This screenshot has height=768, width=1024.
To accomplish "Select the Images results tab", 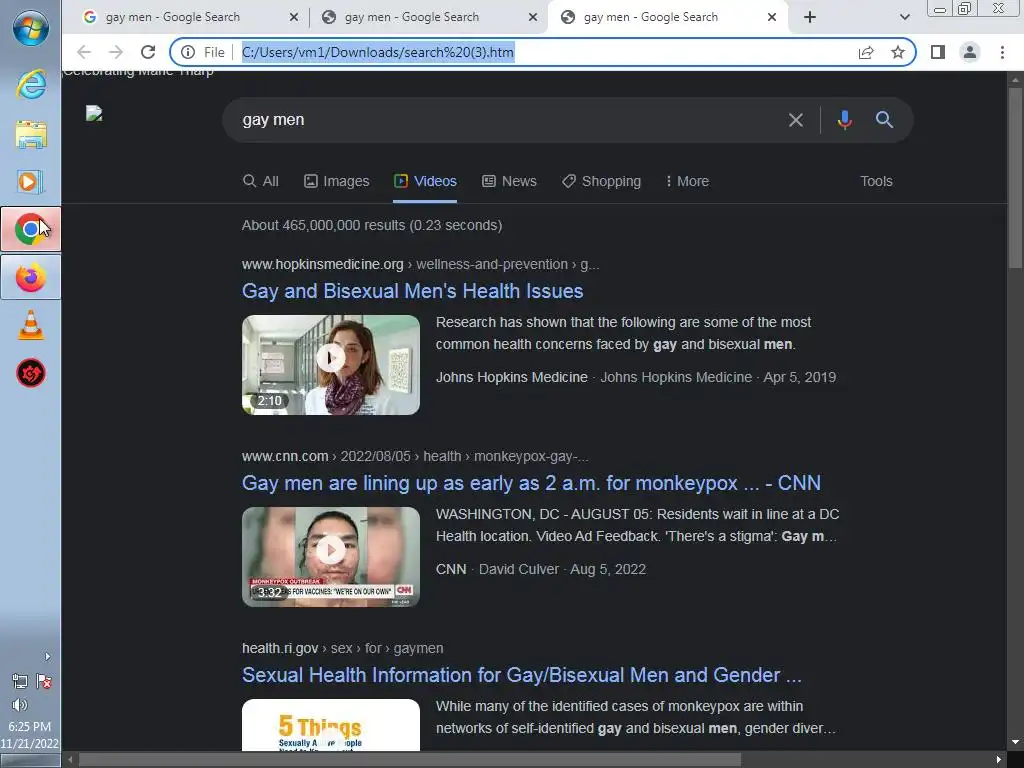I will click(337, 182).
